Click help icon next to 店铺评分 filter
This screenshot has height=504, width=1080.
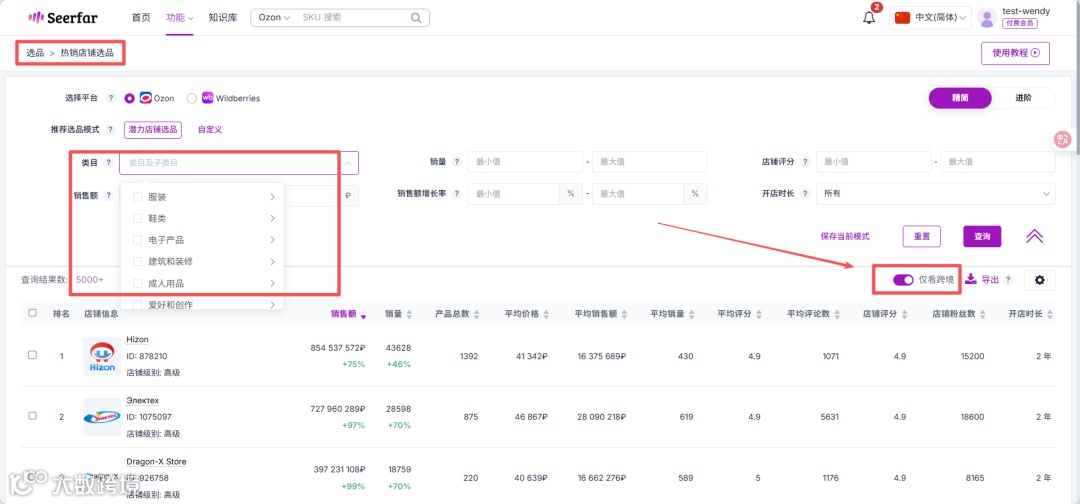[804, 162]
